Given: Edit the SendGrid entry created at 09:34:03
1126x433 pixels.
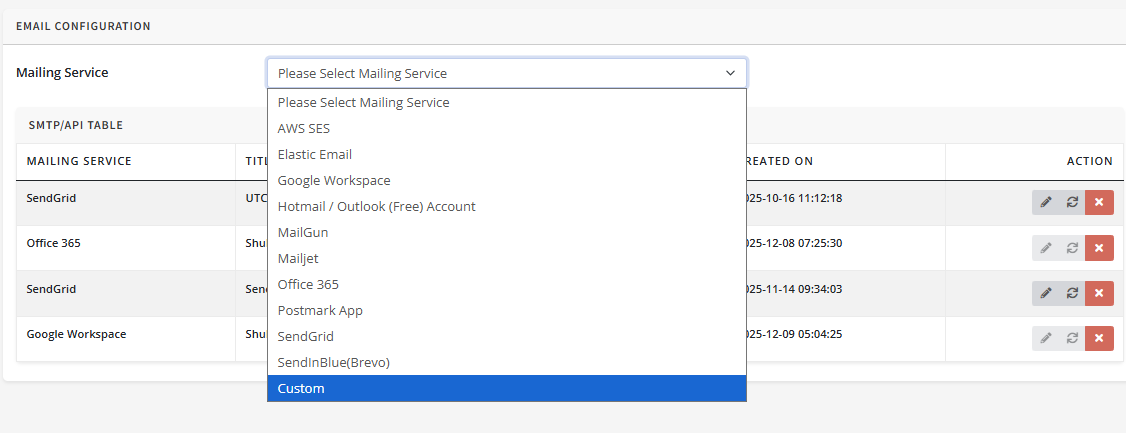Looking at the screenshot, I should point(1046,293).
